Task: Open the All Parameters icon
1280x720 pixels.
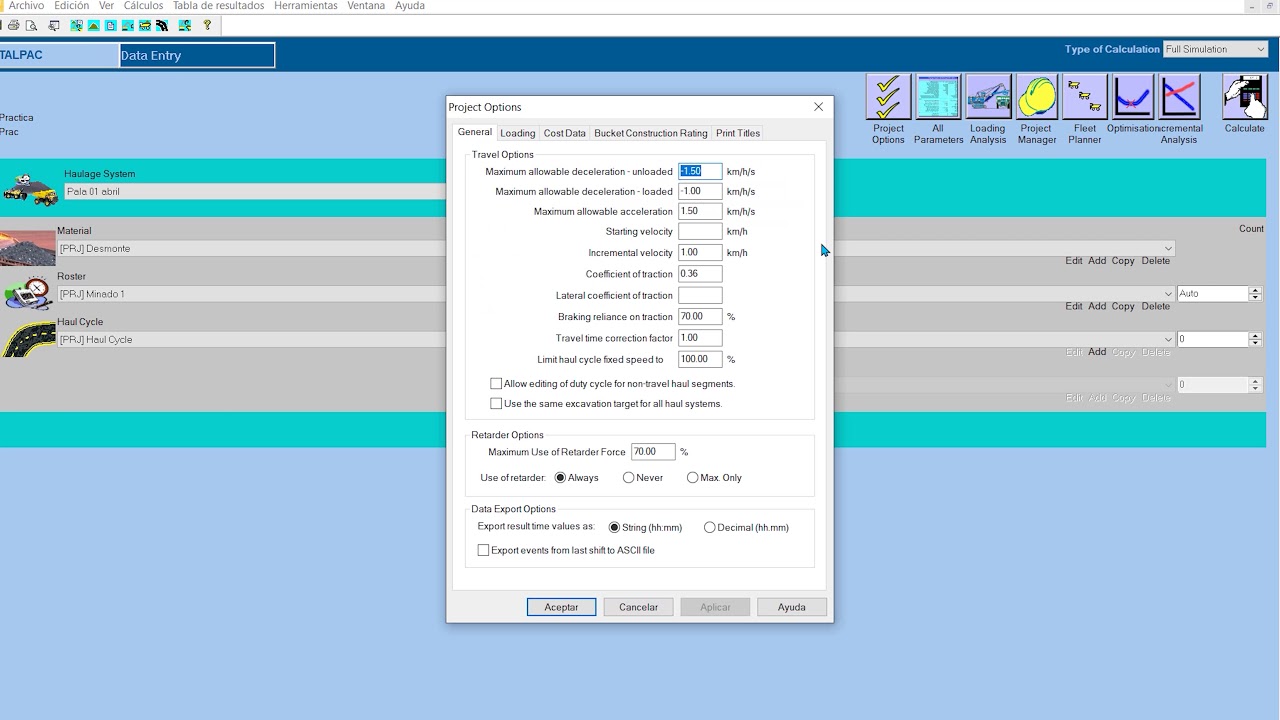Action: [938, 97]
